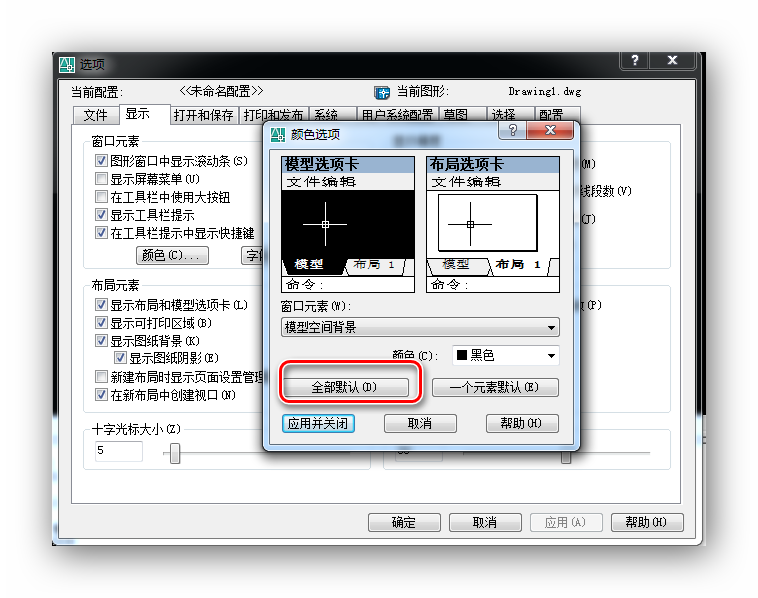758x598 pixels.
Task: Click 确定 in Options dialog
Action: pos(404,523)
